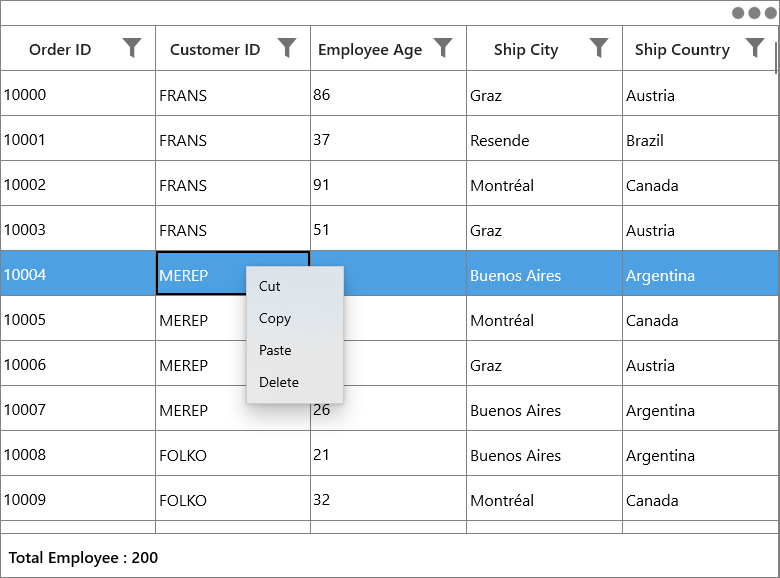The width and height of the screenshot is (780, 578).
Task: Click FRANS in row 10002
Action: point(183,185)
